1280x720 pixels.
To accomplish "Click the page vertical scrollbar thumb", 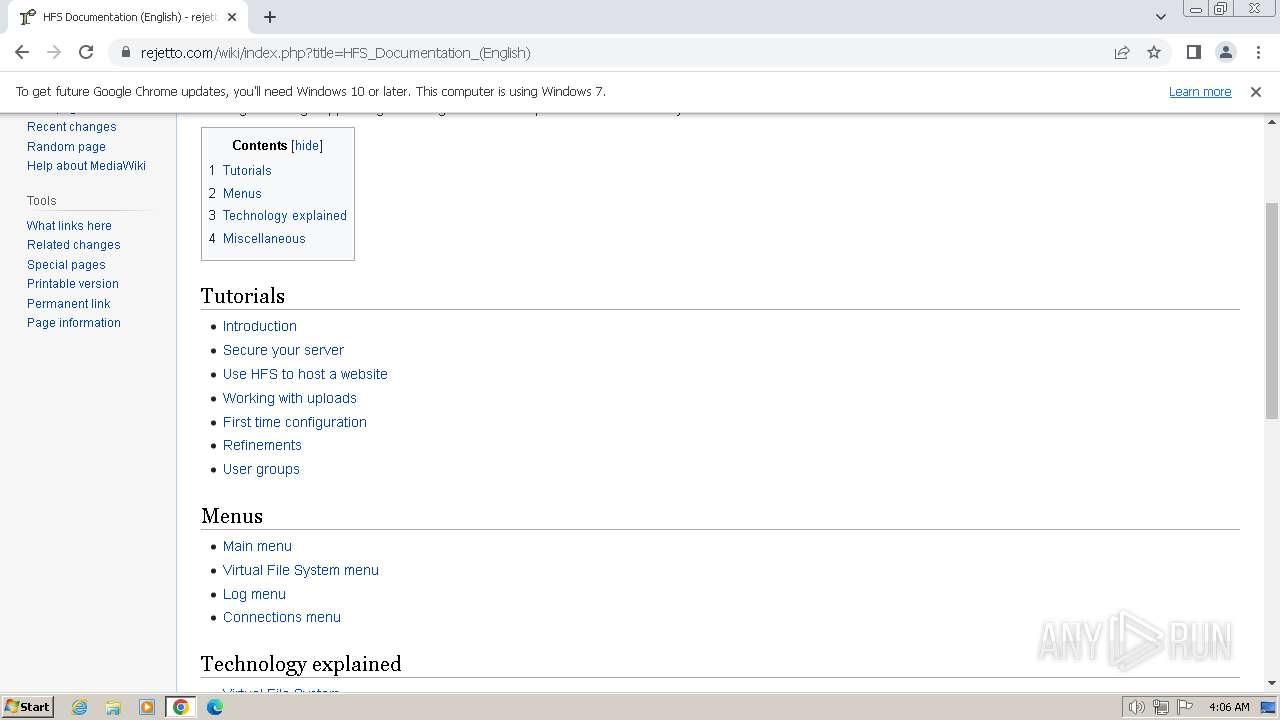I will pos(1271,310).
